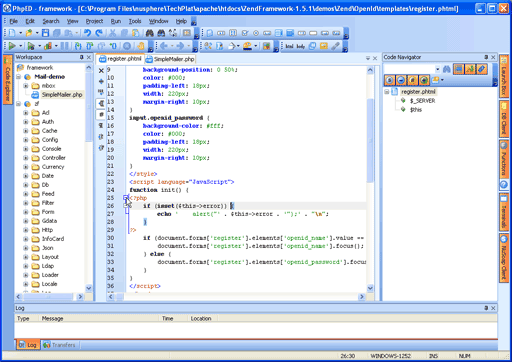The width and height of the screenshot is (512, 362).
Task: Switch to the SimpleMailer.php editor tab
Action: 170,59
